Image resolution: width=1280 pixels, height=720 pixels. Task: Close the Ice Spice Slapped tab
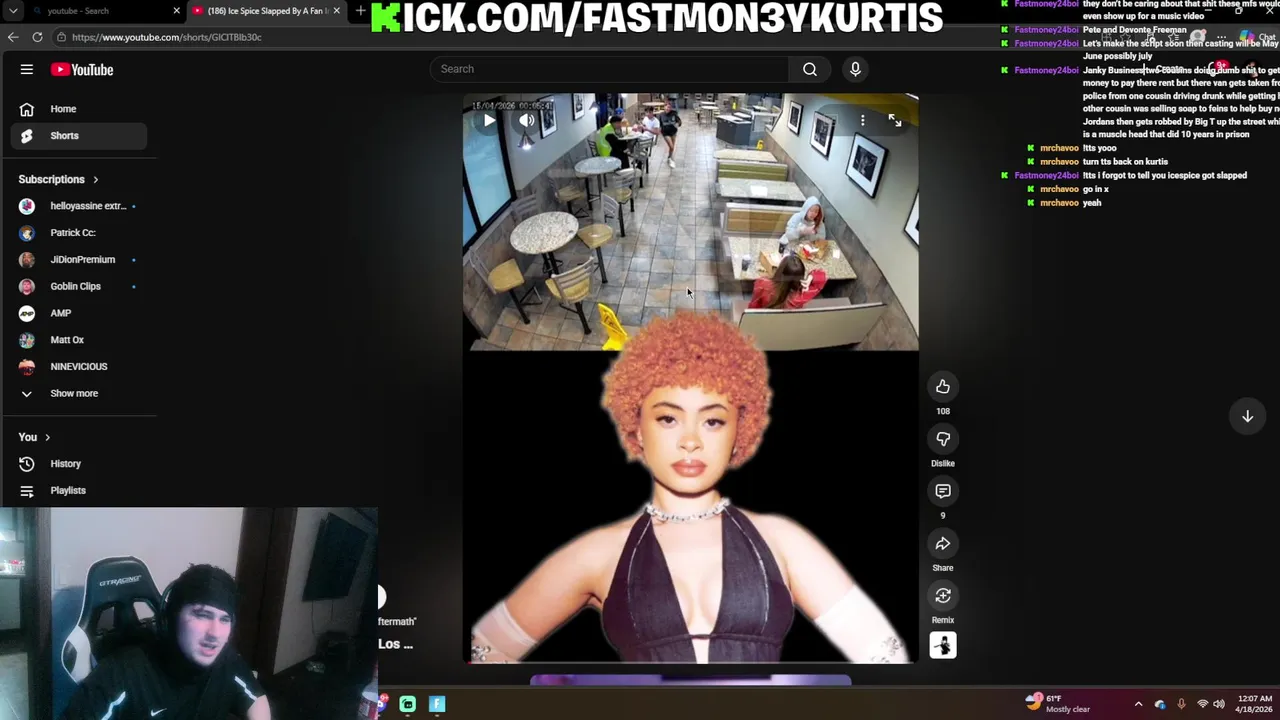pyautogui.click(x=337, y=11)
